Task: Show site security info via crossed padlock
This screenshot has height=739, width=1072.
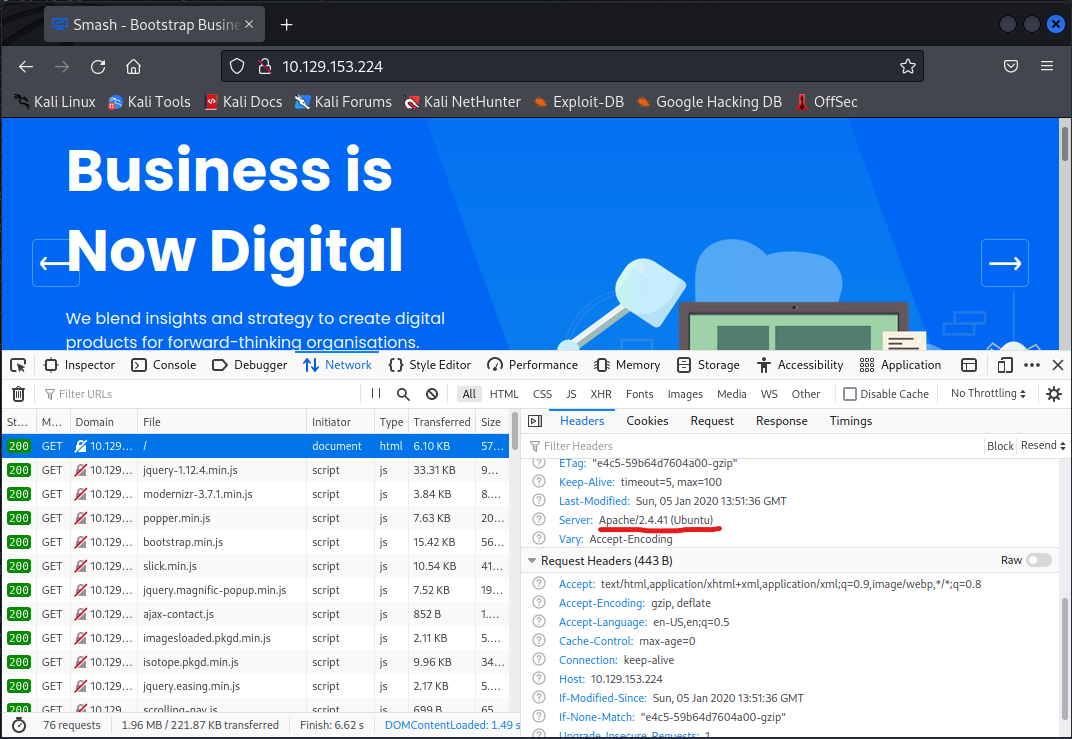Action: coord(265,66)
